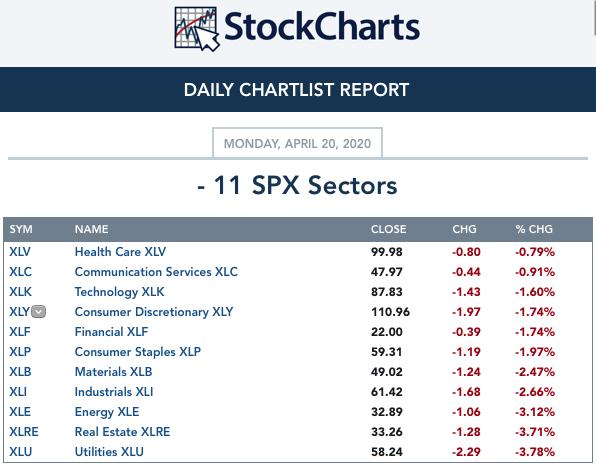The width and height of the screenshot is (596, 466).
Task: Click the Monday, April 20, 2020 date box
Action: (297, 143)
